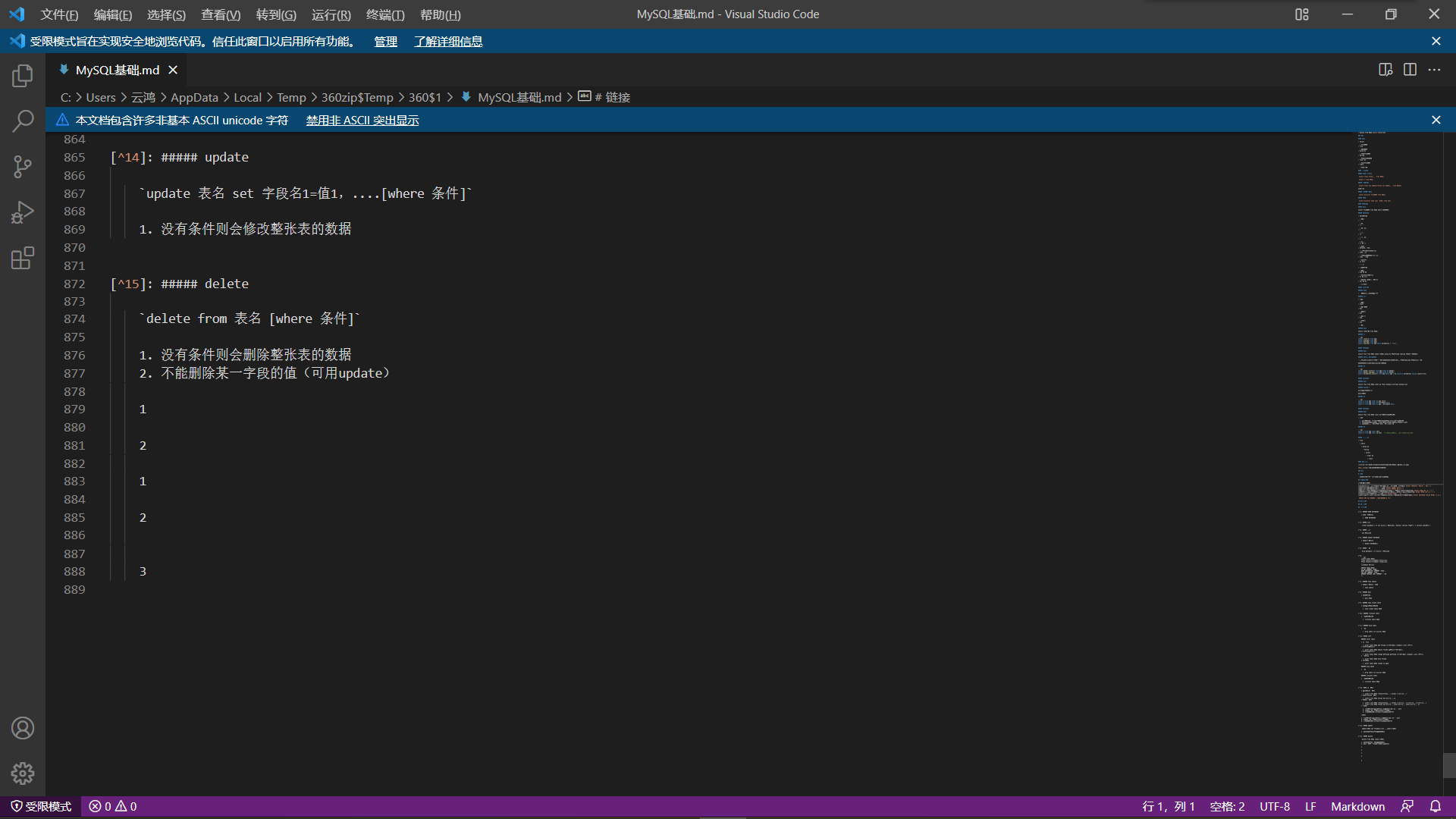The height and width of the screenshot is (819, 1456).
Task: Toggle the customize layout button
Action: coord(1302,14)
